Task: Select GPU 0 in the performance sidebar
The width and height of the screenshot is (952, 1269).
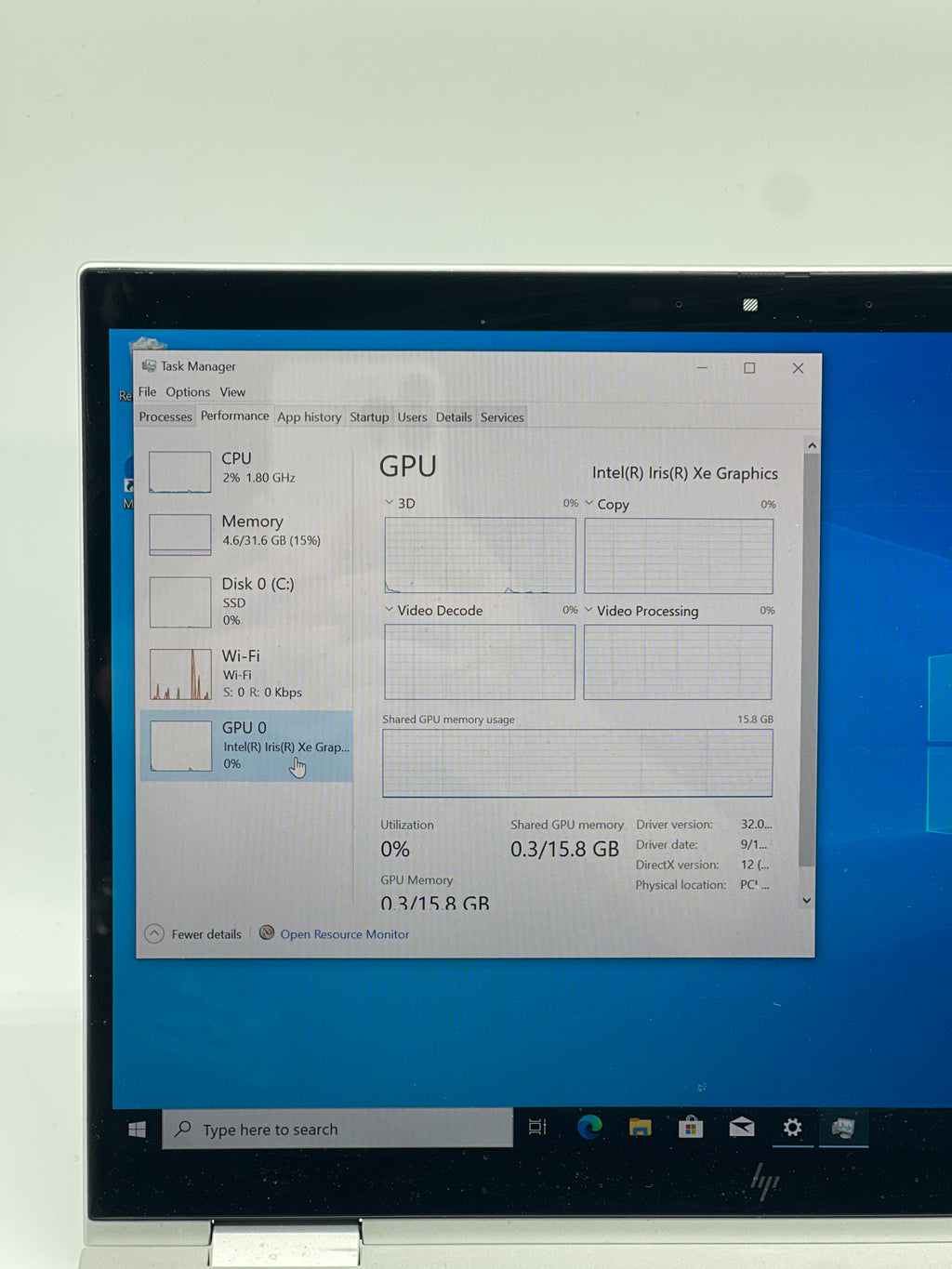Action: 246,746
